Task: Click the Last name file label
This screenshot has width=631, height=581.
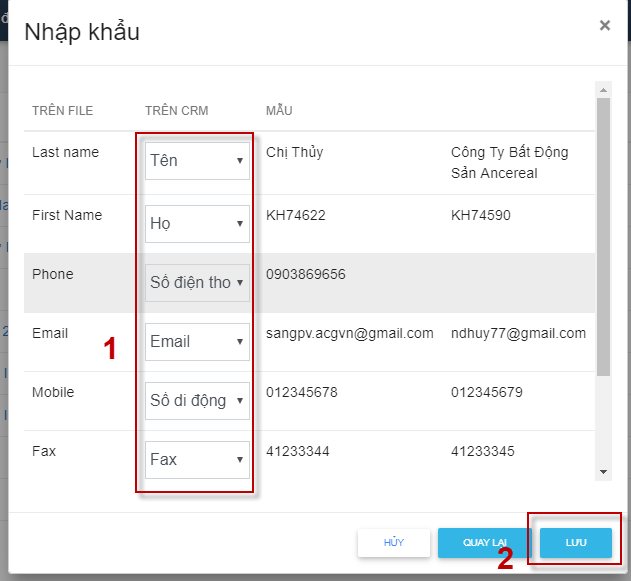Action: (65, 152)
